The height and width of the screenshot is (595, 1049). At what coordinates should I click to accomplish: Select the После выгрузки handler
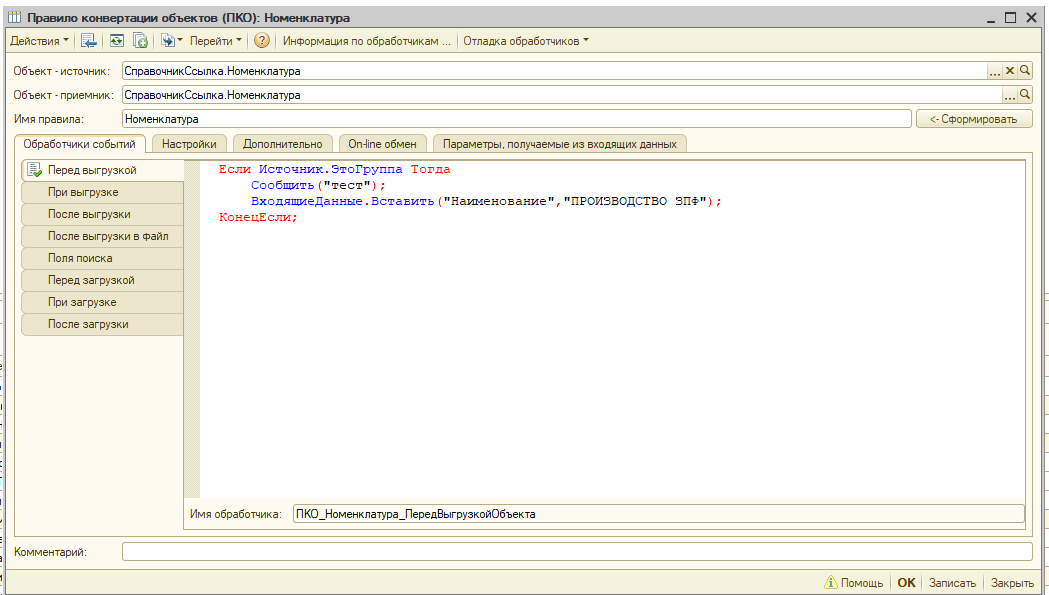coord(103,214)
